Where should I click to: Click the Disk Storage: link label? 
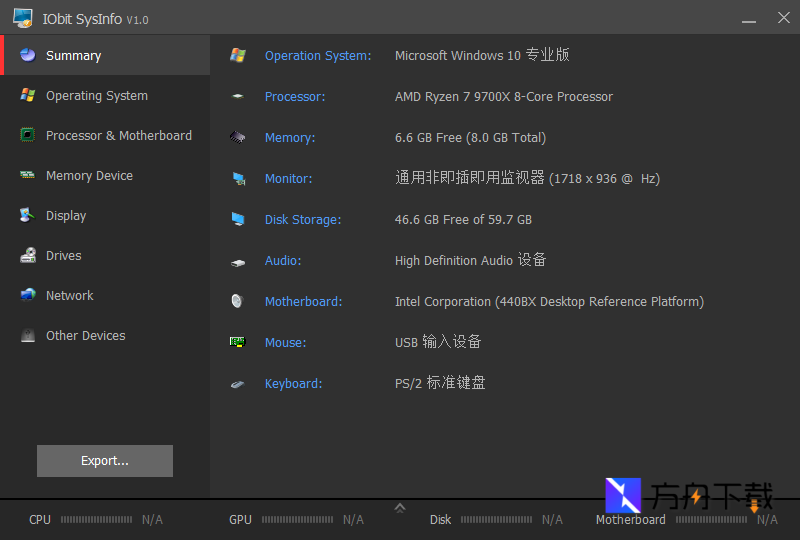click(303, 219)
